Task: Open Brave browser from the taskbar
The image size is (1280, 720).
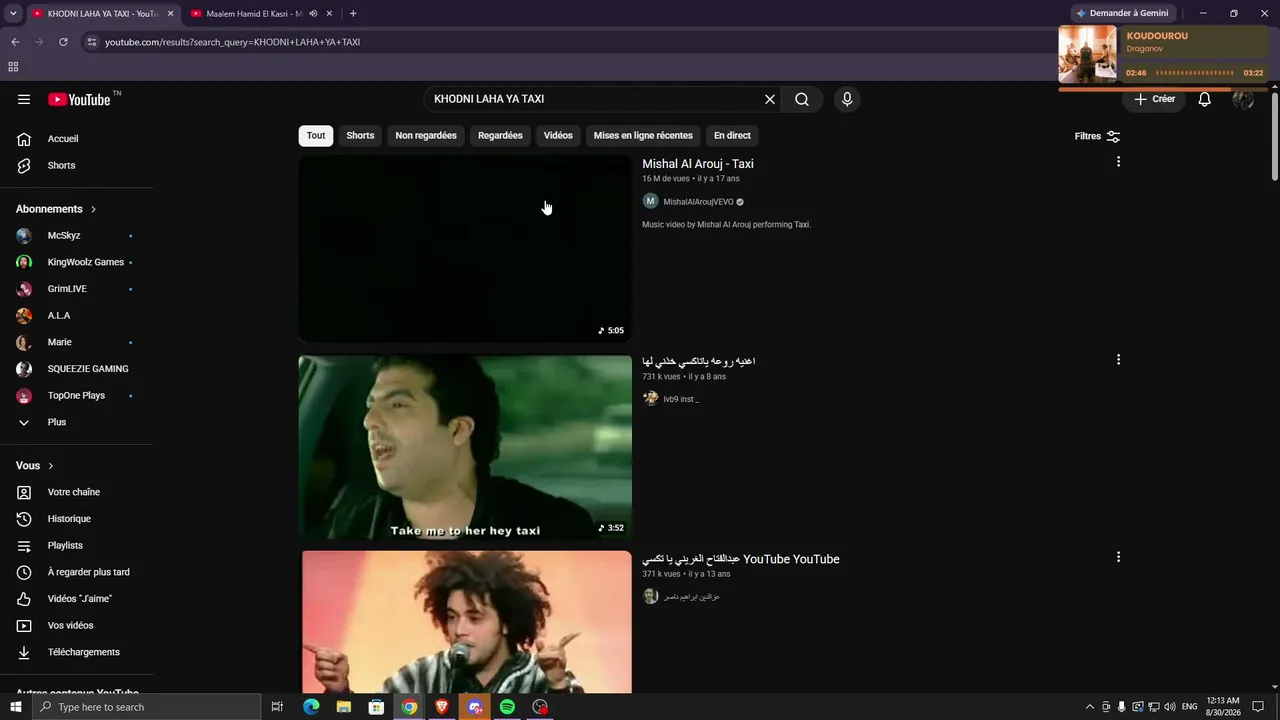Action: click(x=442, y=707)
